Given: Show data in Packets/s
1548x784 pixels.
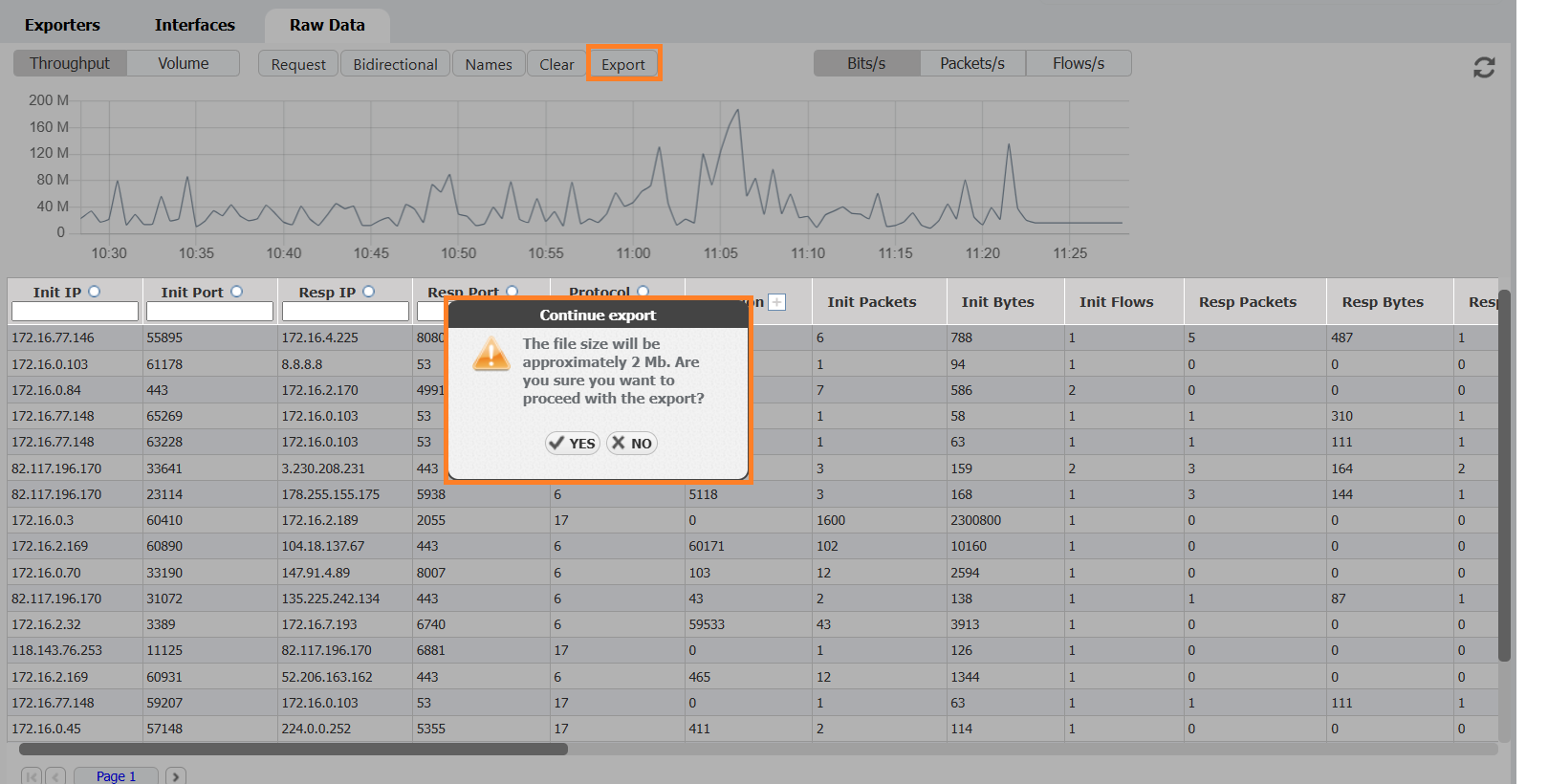Looking at the screenshot, I should coord(971,63).
